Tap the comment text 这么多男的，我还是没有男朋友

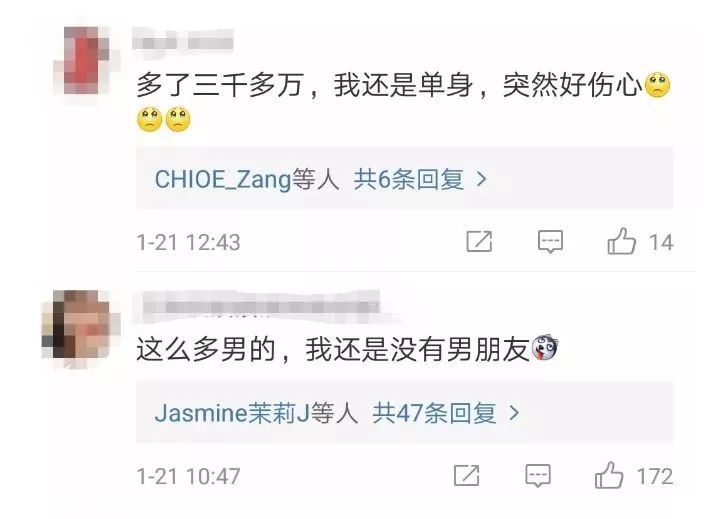click(x=334, y=349)
